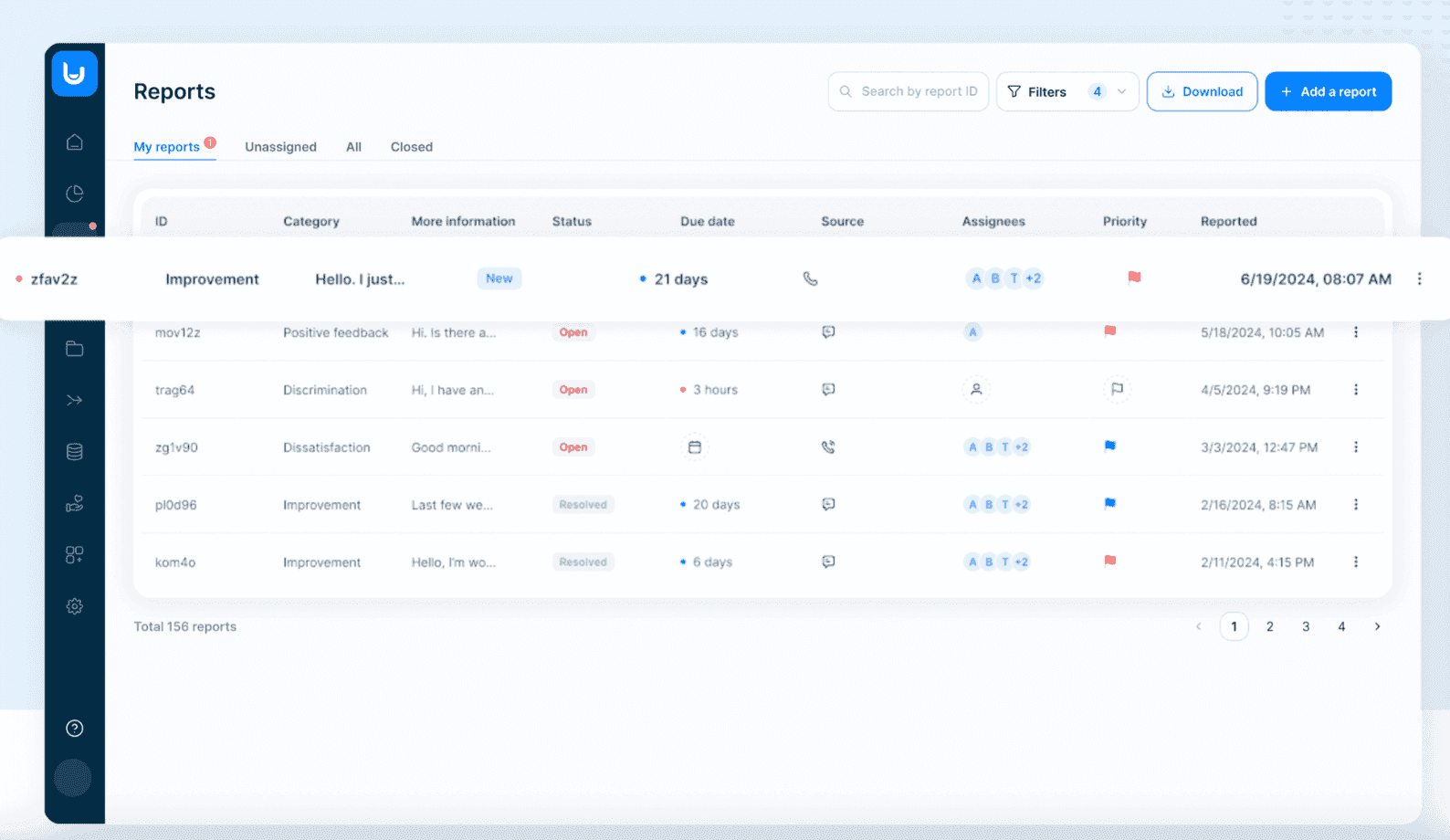Viewport: 1450px width, 840px height.
Task: Click the red priority flag for zfav2z
Action: [1134, 278]
